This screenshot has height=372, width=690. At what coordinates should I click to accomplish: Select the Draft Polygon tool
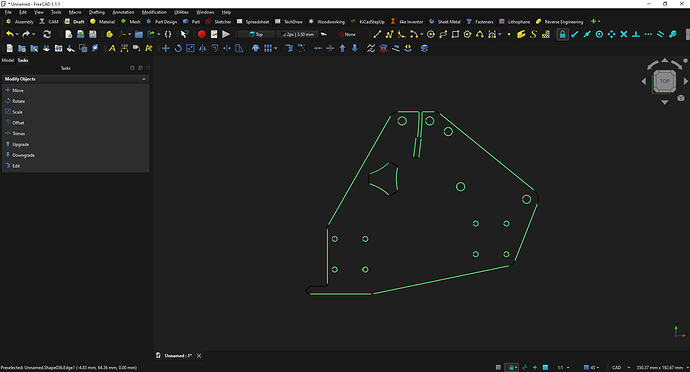pos(467,34)
